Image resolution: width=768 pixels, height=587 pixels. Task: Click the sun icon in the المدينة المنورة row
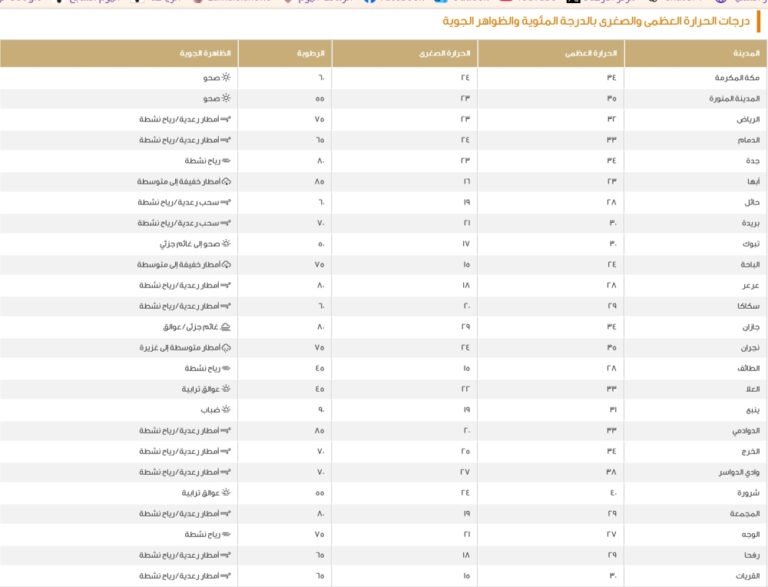click(226, 98)
